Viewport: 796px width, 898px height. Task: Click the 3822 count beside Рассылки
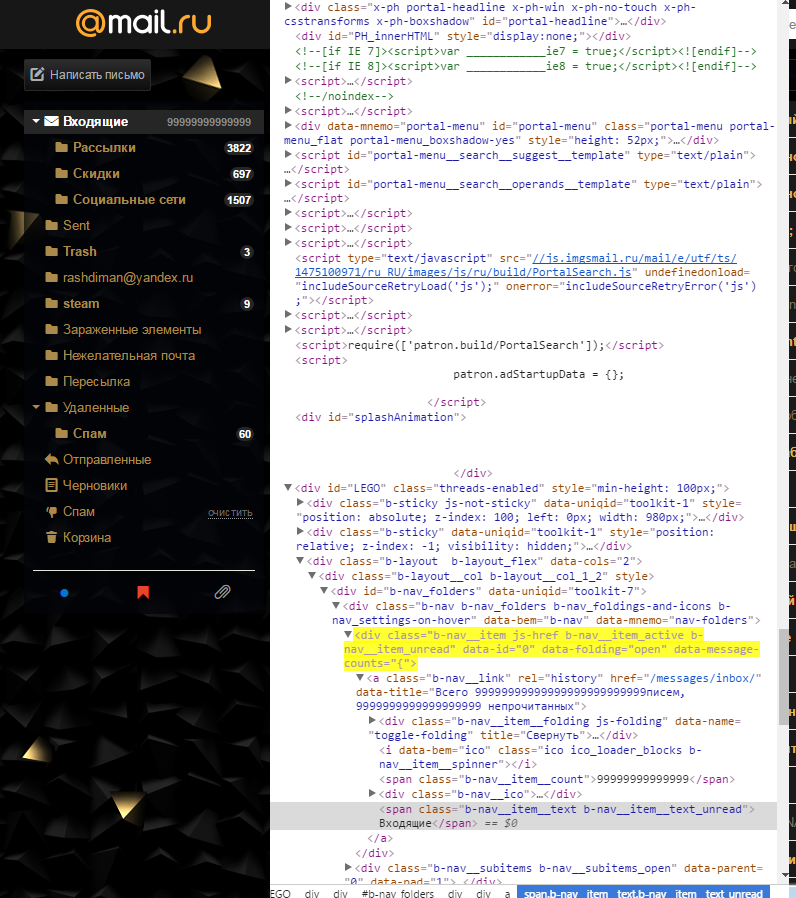pos(239,148)
